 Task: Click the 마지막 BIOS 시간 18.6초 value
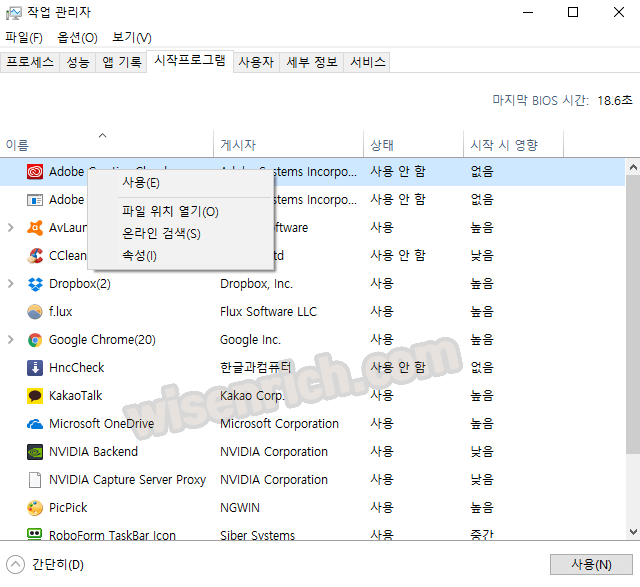[615, 100]
